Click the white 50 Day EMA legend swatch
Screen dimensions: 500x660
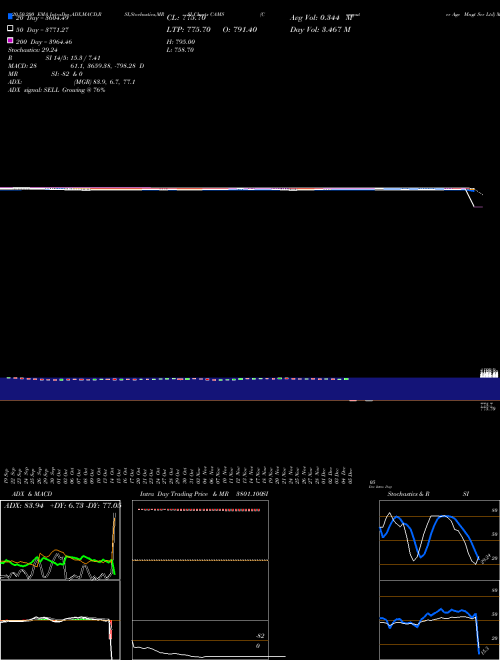[x=10, y=29]
